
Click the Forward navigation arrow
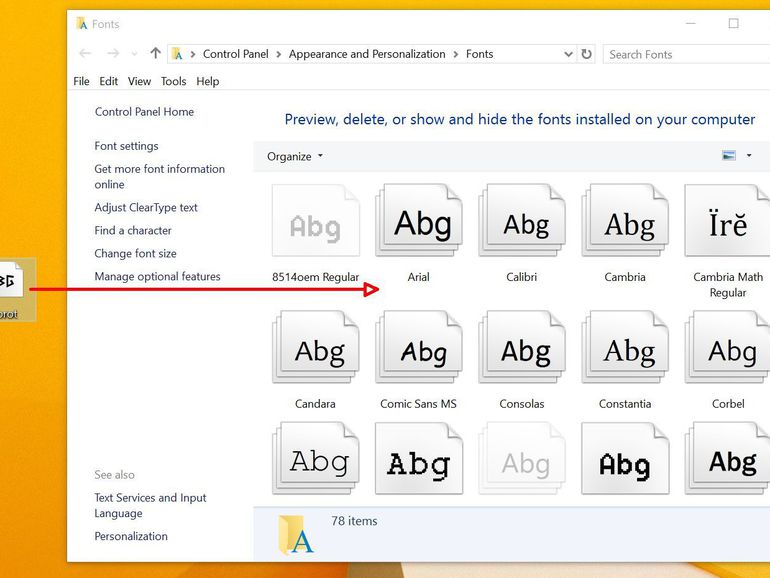[113, 54]
